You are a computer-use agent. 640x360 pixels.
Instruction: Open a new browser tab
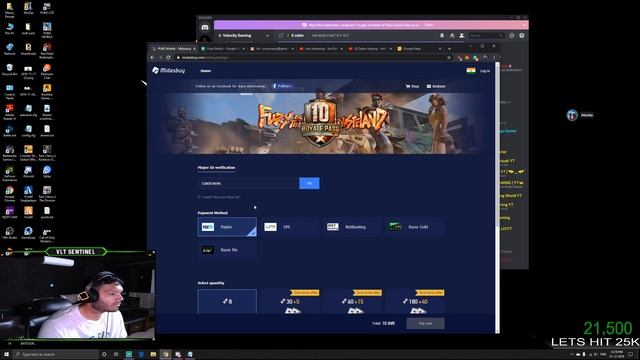click(449, 49)
